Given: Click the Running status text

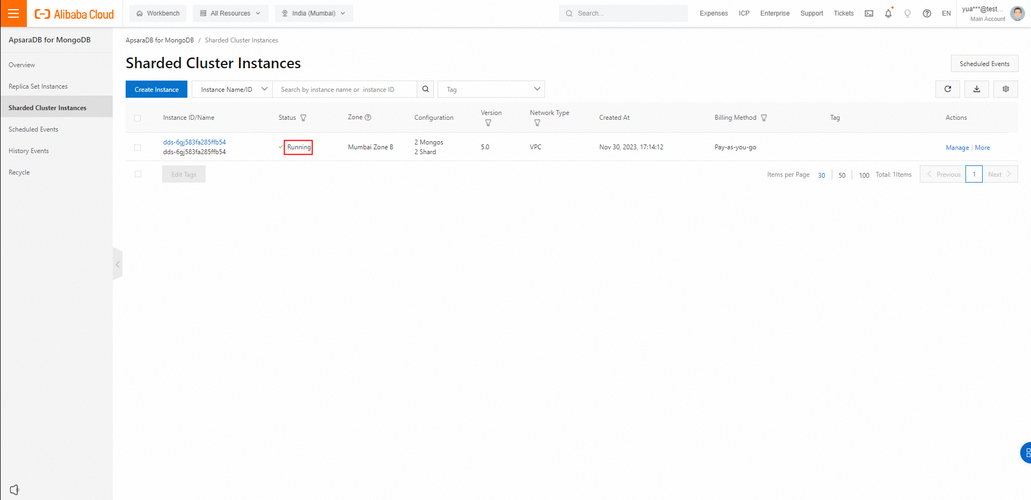Looking at the screenshot, I should [299, 147].
